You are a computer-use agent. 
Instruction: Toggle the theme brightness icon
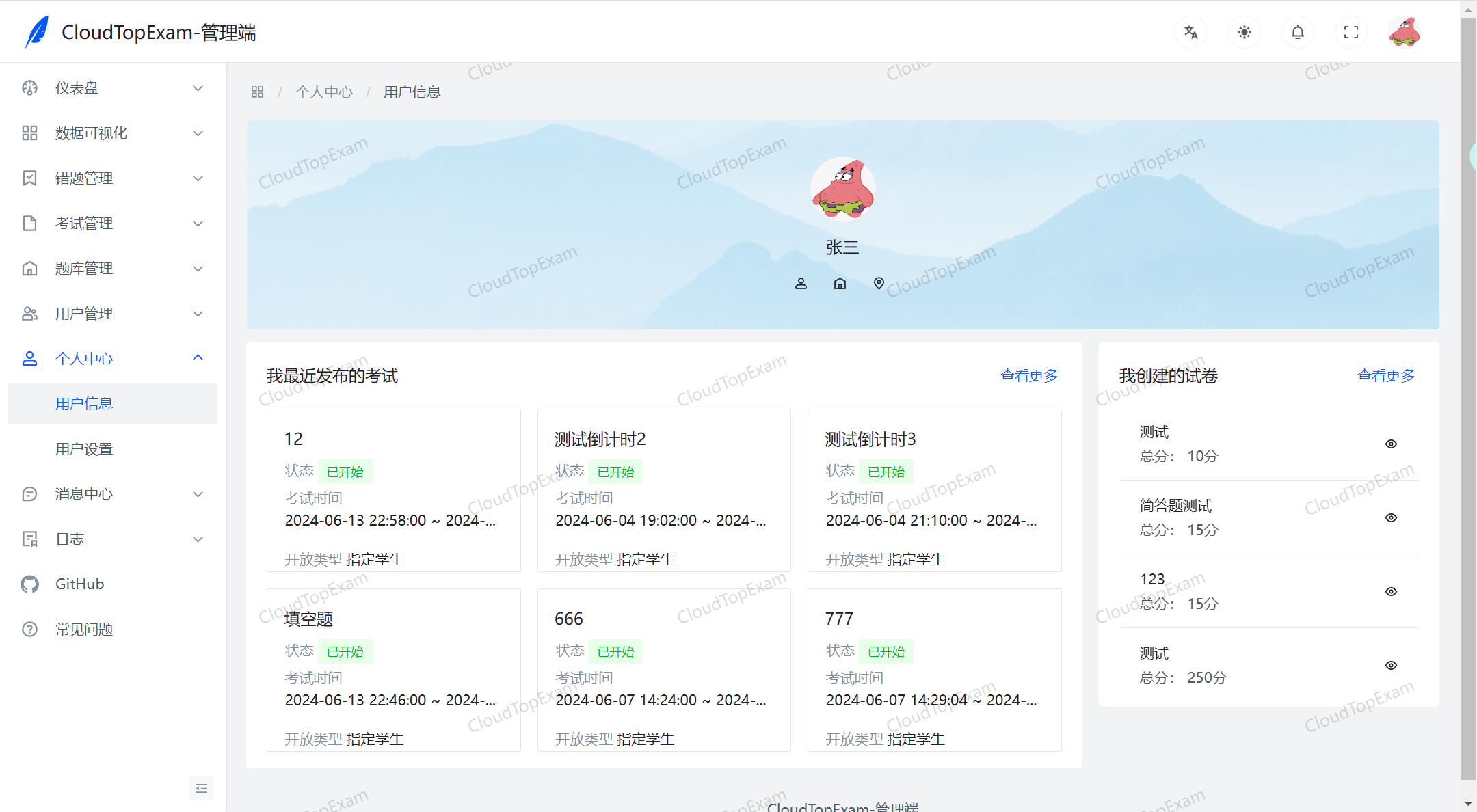tap(1244, 32)
